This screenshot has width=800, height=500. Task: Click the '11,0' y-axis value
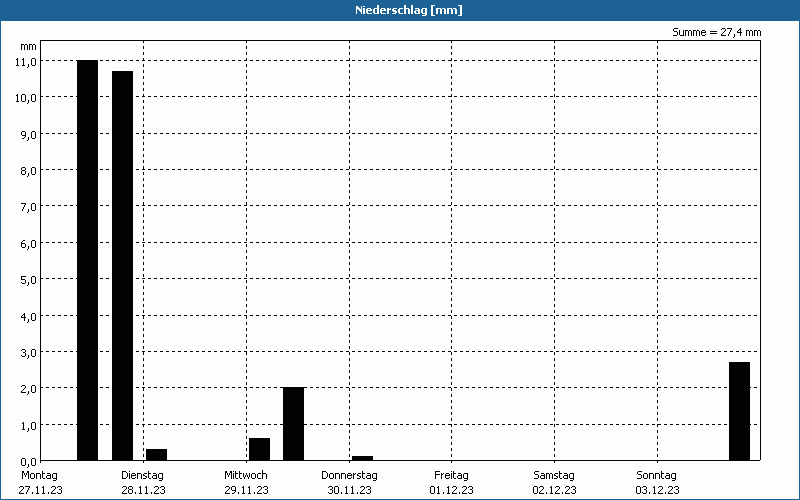26,62
